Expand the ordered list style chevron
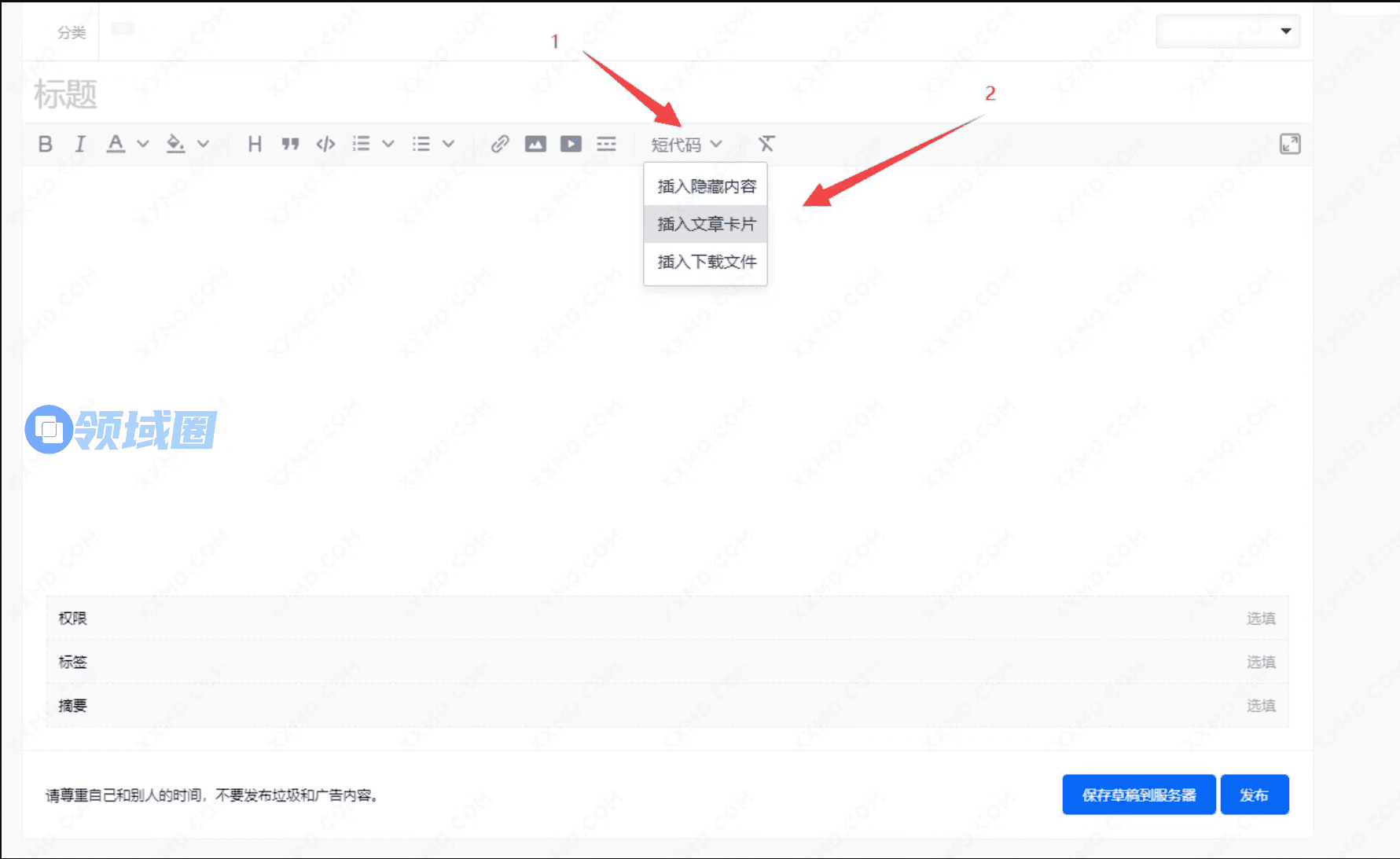 click(388, 144)
